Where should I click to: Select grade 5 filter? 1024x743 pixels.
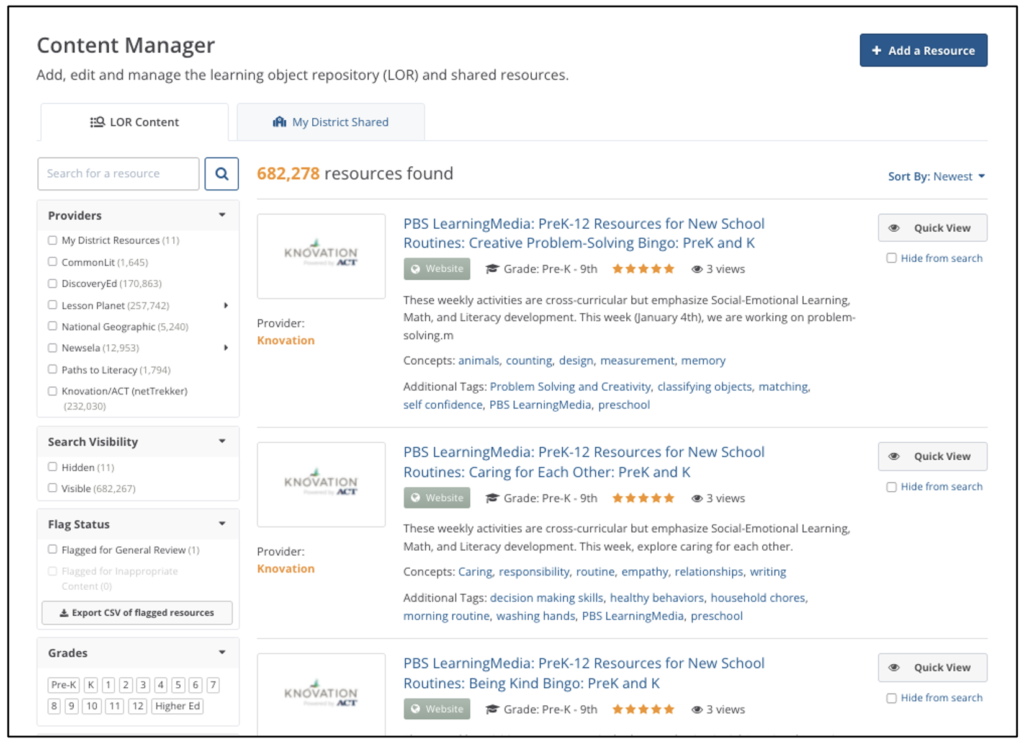pos(178,685)
